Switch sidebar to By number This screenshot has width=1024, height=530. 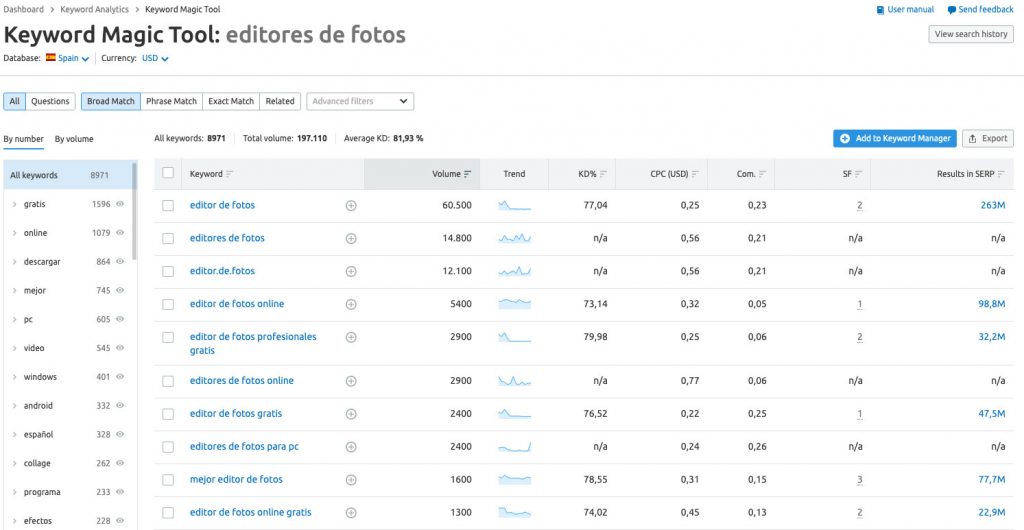tap(24, 139)
